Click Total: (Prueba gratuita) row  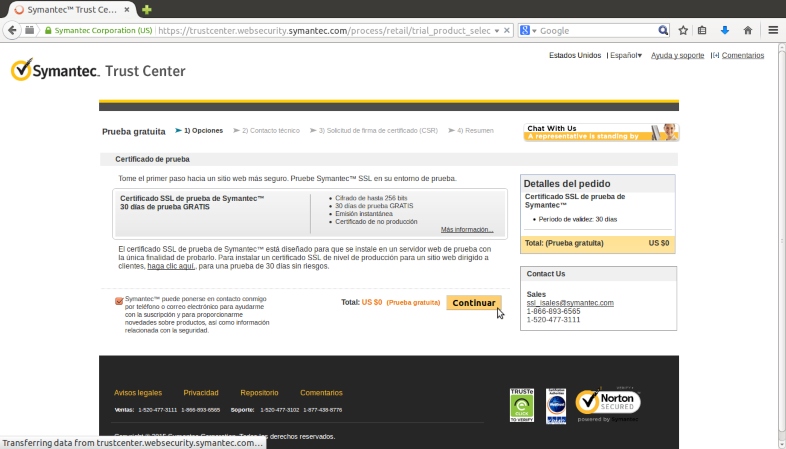point(598,244)
